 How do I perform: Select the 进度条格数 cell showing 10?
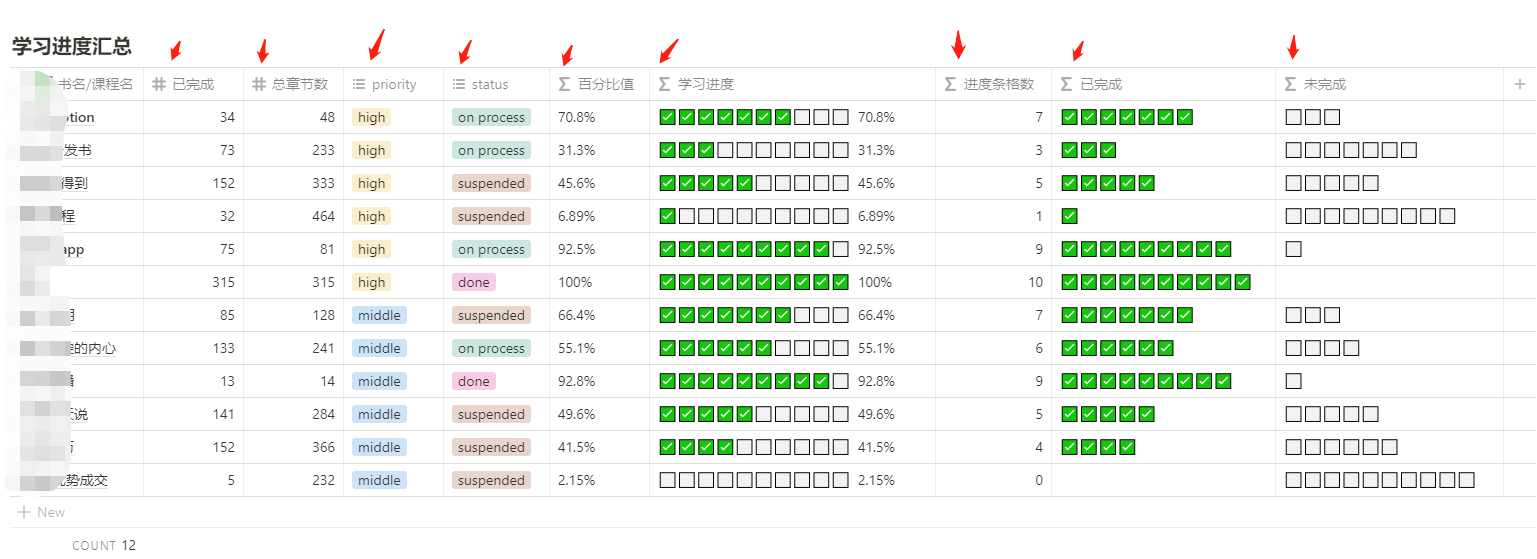tap(993, 282)
